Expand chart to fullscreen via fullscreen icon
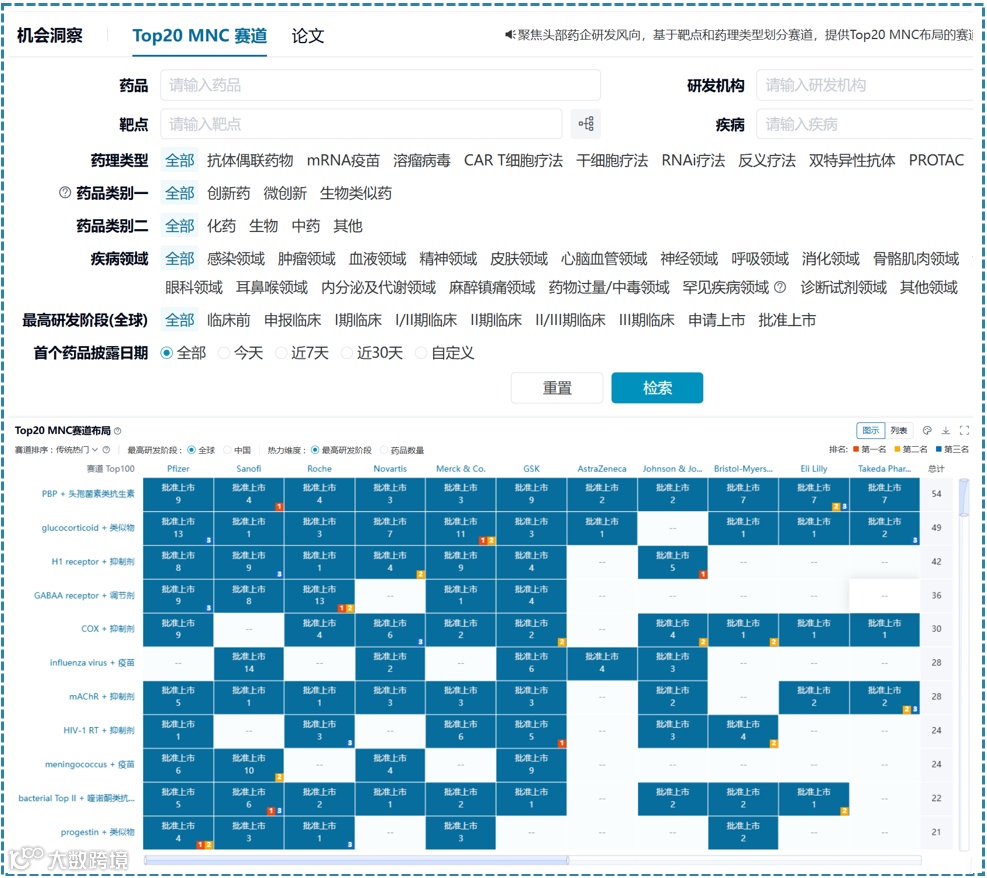This screenshot has height=878, width=987. [963, 430]
